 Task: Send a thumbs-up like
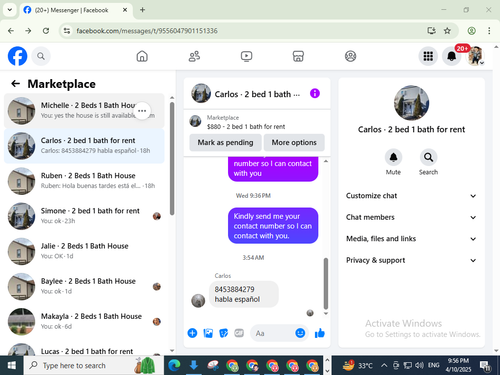[x=320, y=333]
